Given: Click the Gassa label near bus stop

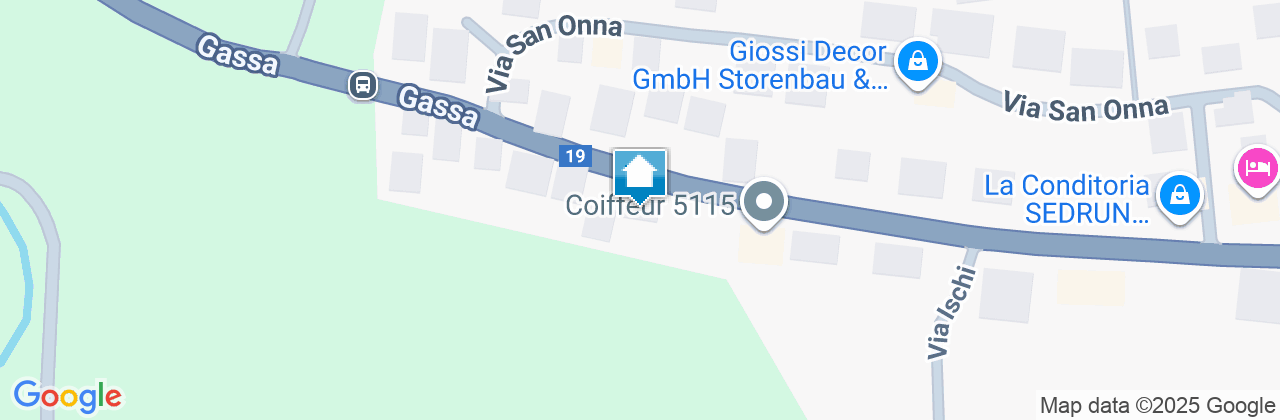Looking at the screenshot, I should pyautogui.click(x=438, y=106).
